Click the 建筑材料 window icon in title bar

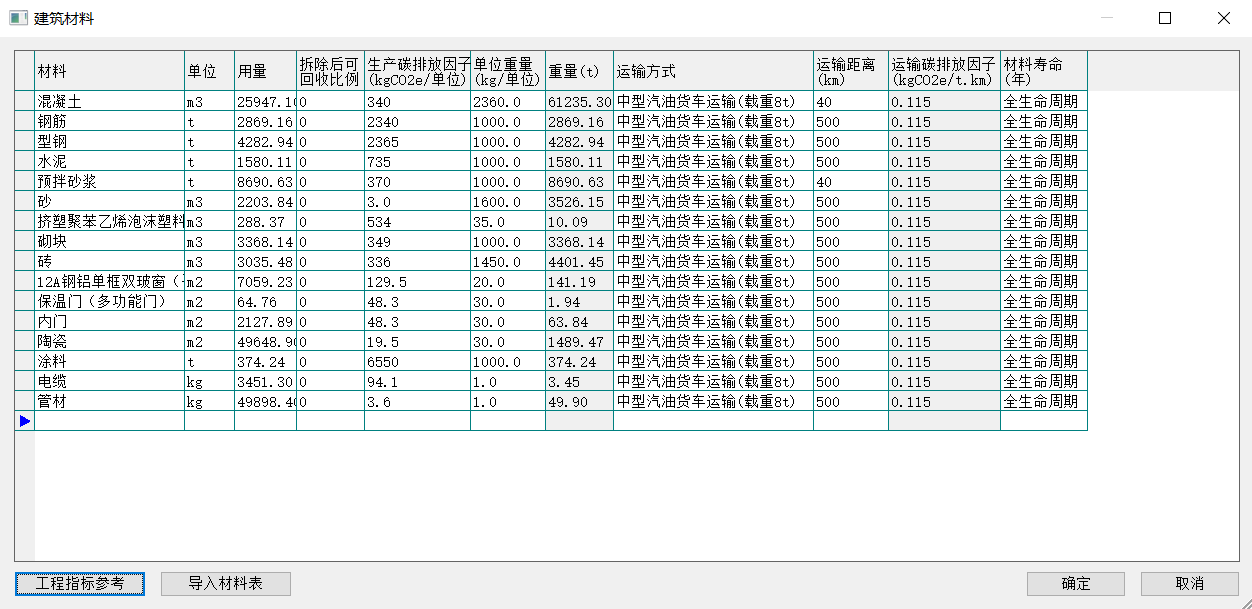[17, 18]
